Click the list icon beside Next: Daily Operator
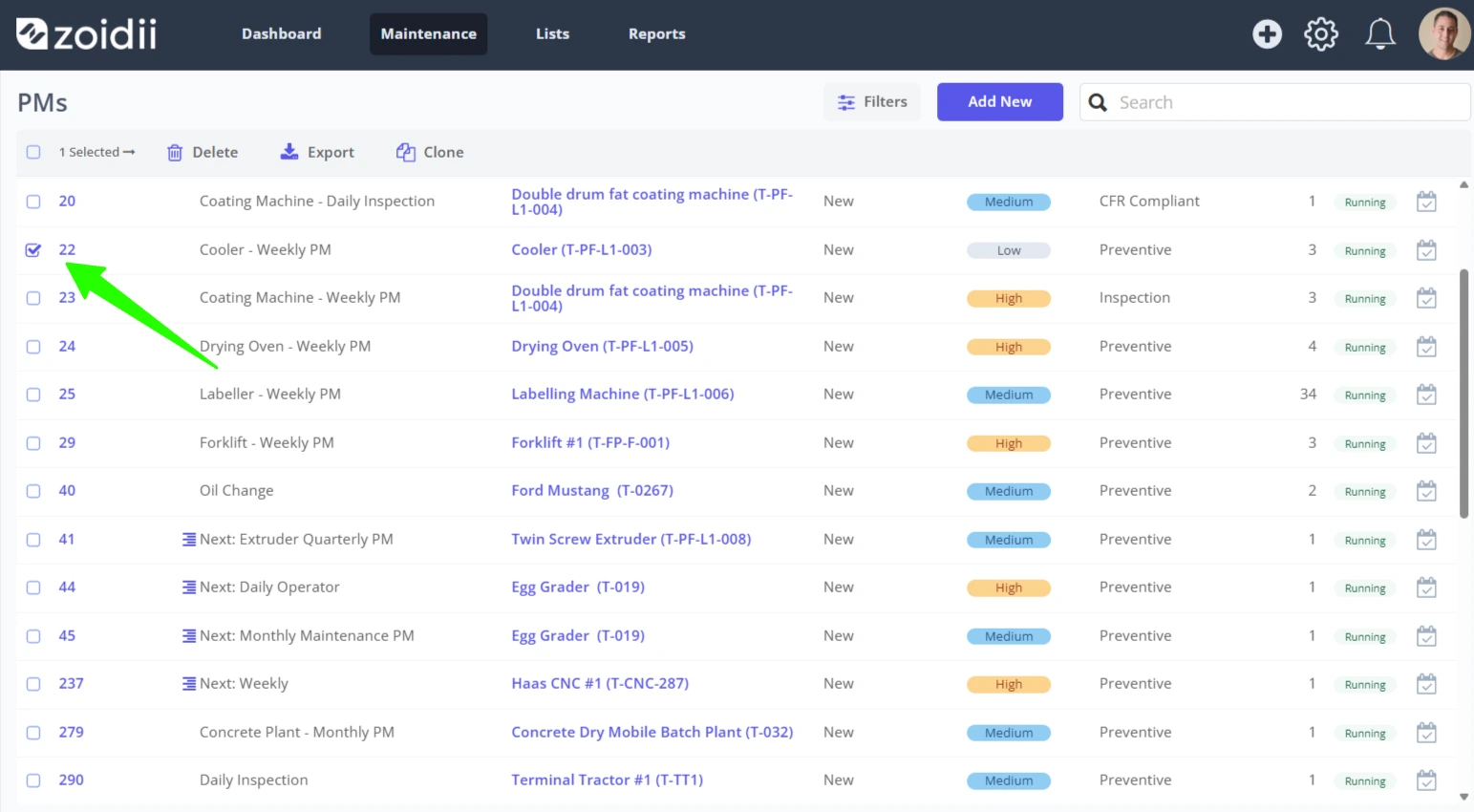This screenshot has height=812, width=1474. pos(189,588)
